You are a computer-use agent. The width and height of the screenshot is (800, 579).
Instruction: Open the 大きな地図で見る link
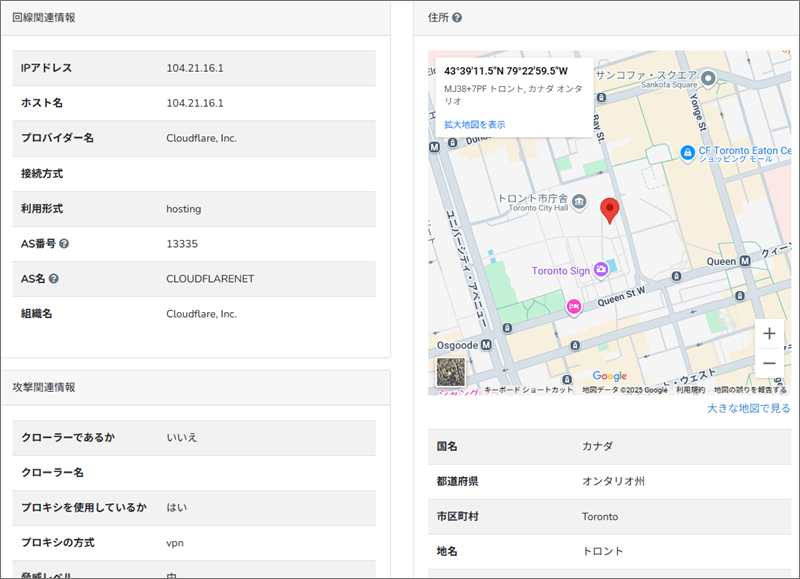(748, 408)
